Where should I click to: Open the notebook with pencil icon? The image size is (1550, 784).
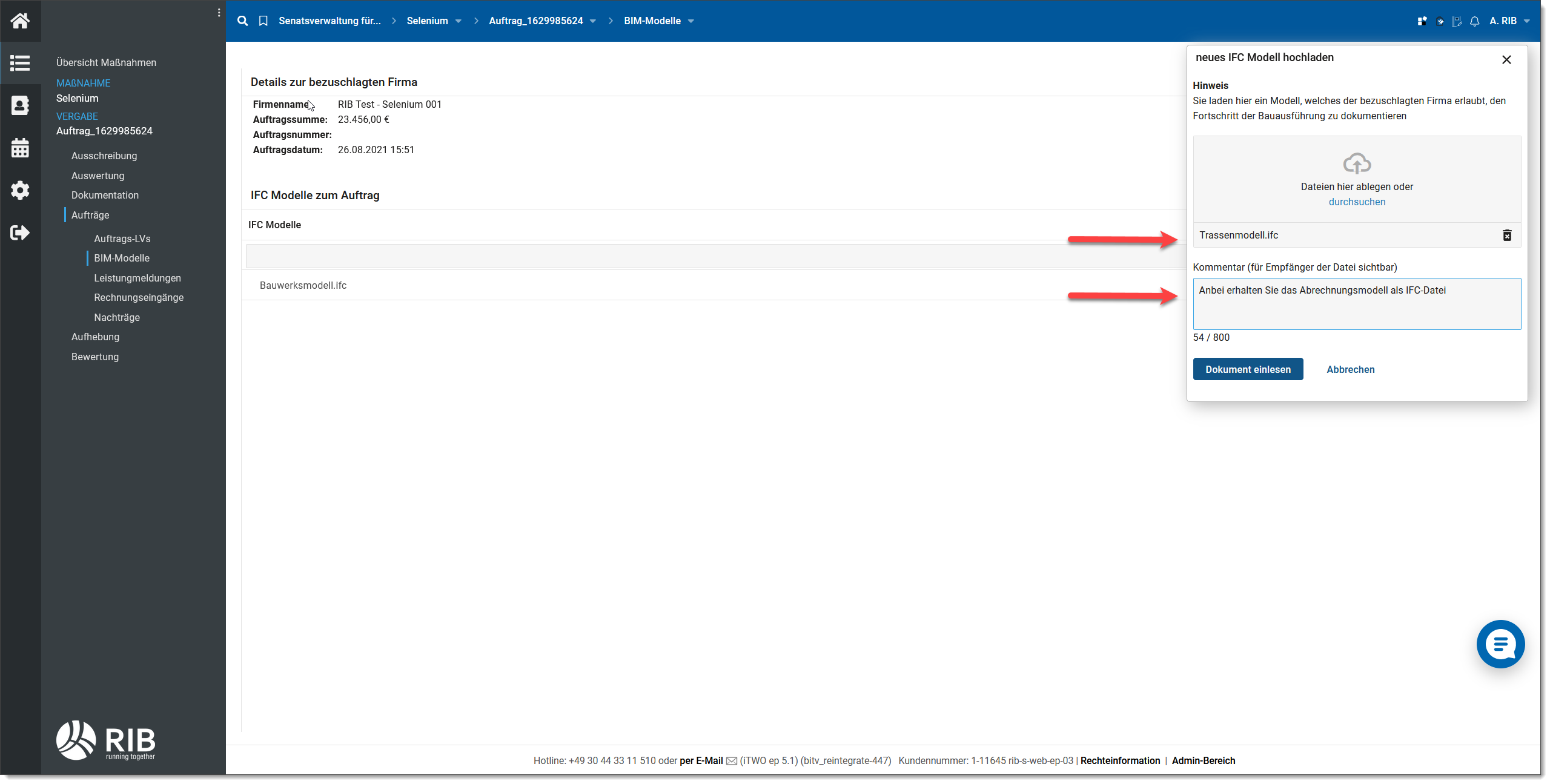[x=1457, y=21]
